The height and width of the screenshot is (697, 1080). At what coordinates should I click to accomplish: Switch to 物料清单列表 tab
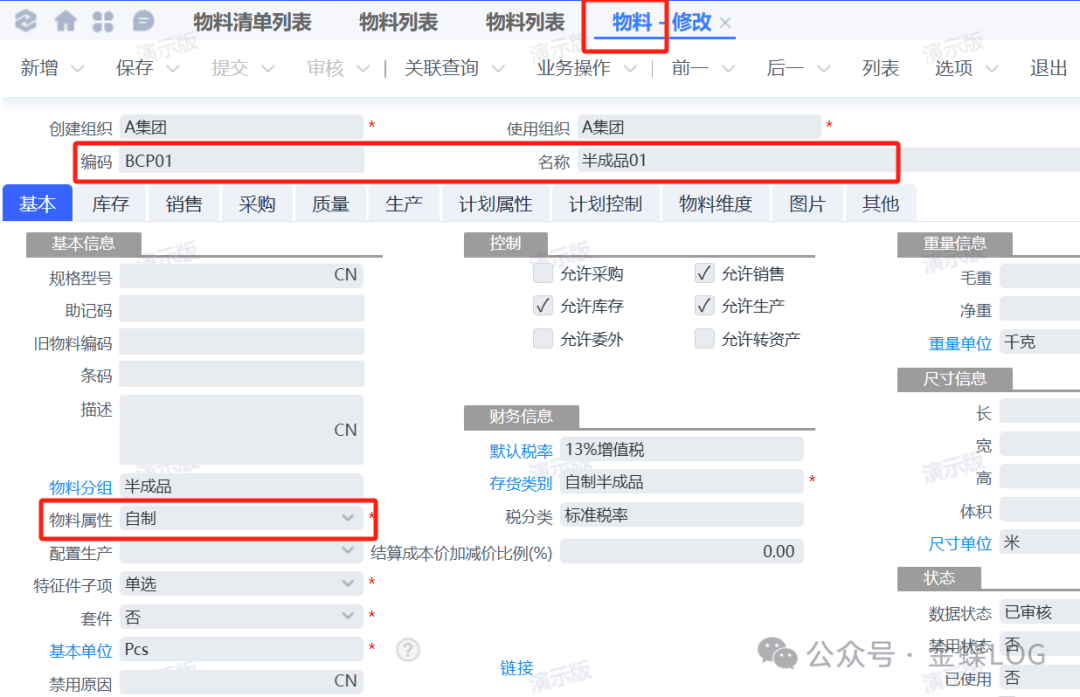pos(252,22)
